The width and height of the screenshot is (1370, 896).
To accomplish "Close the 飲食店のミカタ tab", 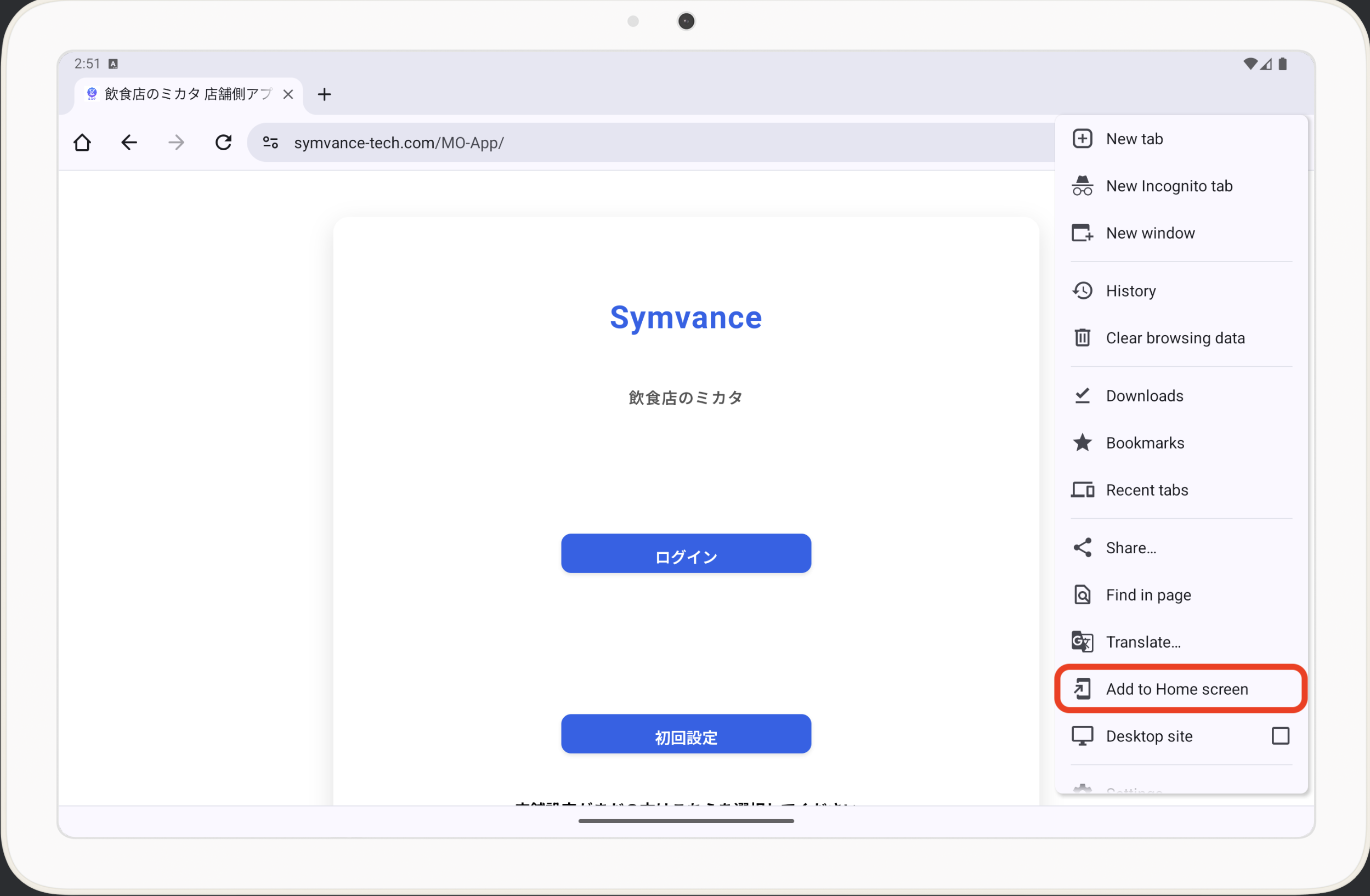I will click(x=288, y=94).
